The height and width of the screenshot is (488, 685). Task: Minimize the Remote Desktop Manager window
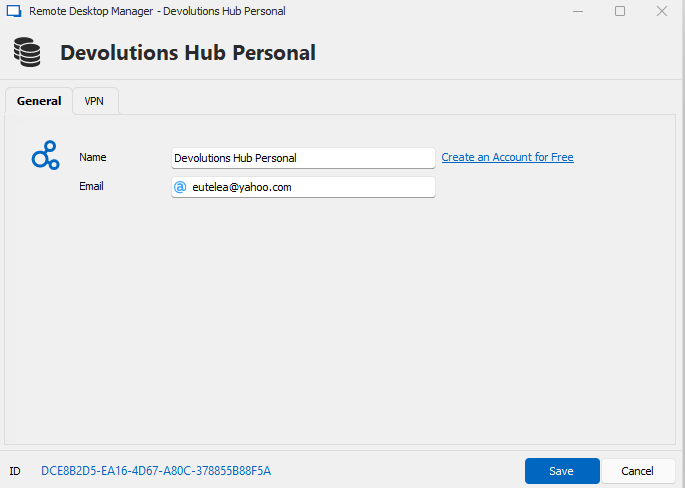tap(578, 11)
